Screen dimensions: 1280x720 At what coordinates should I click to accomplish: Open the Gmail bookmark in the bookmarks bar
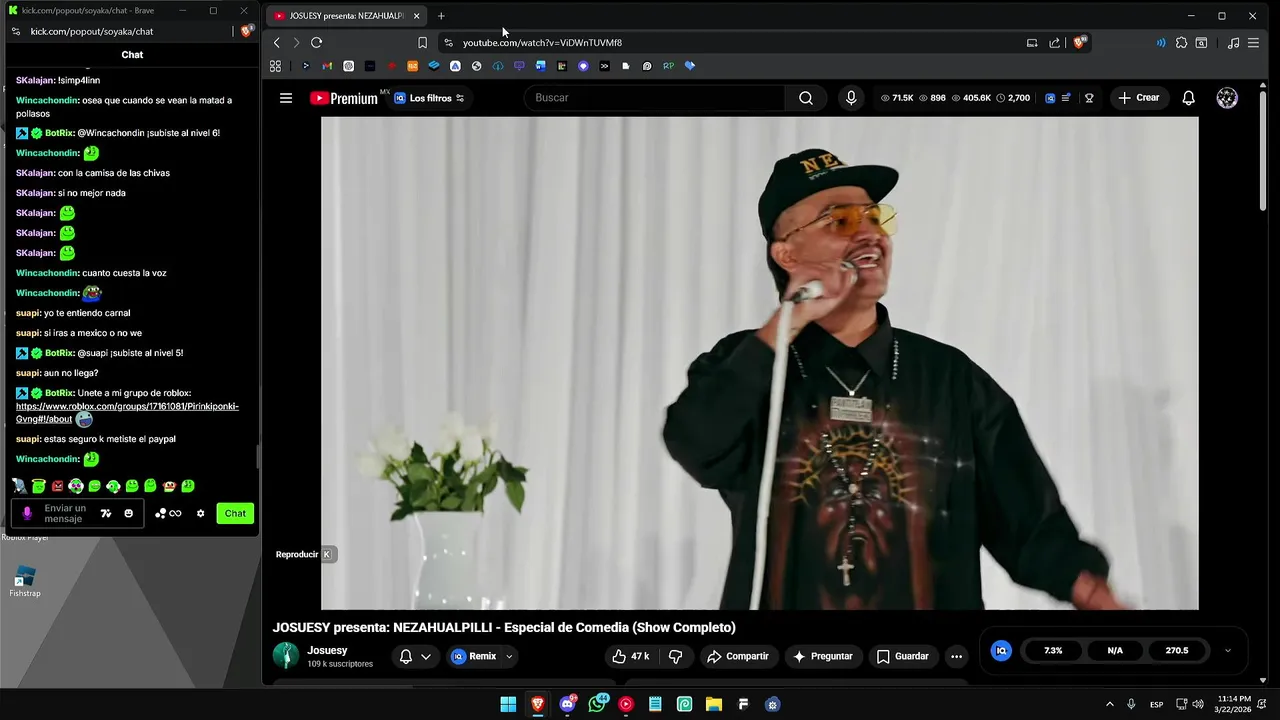coord(327,66)
